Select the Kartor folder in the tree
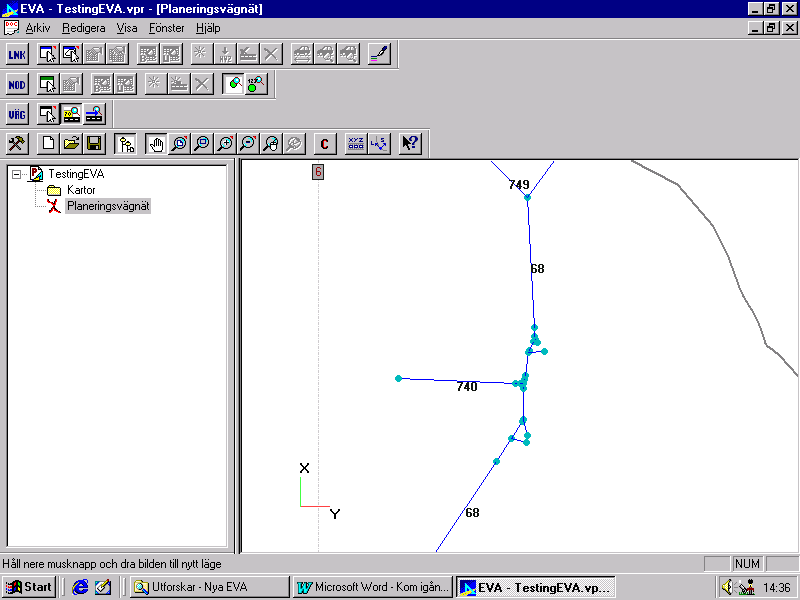This screenshot has height=600, width=800. coord(81,190)
